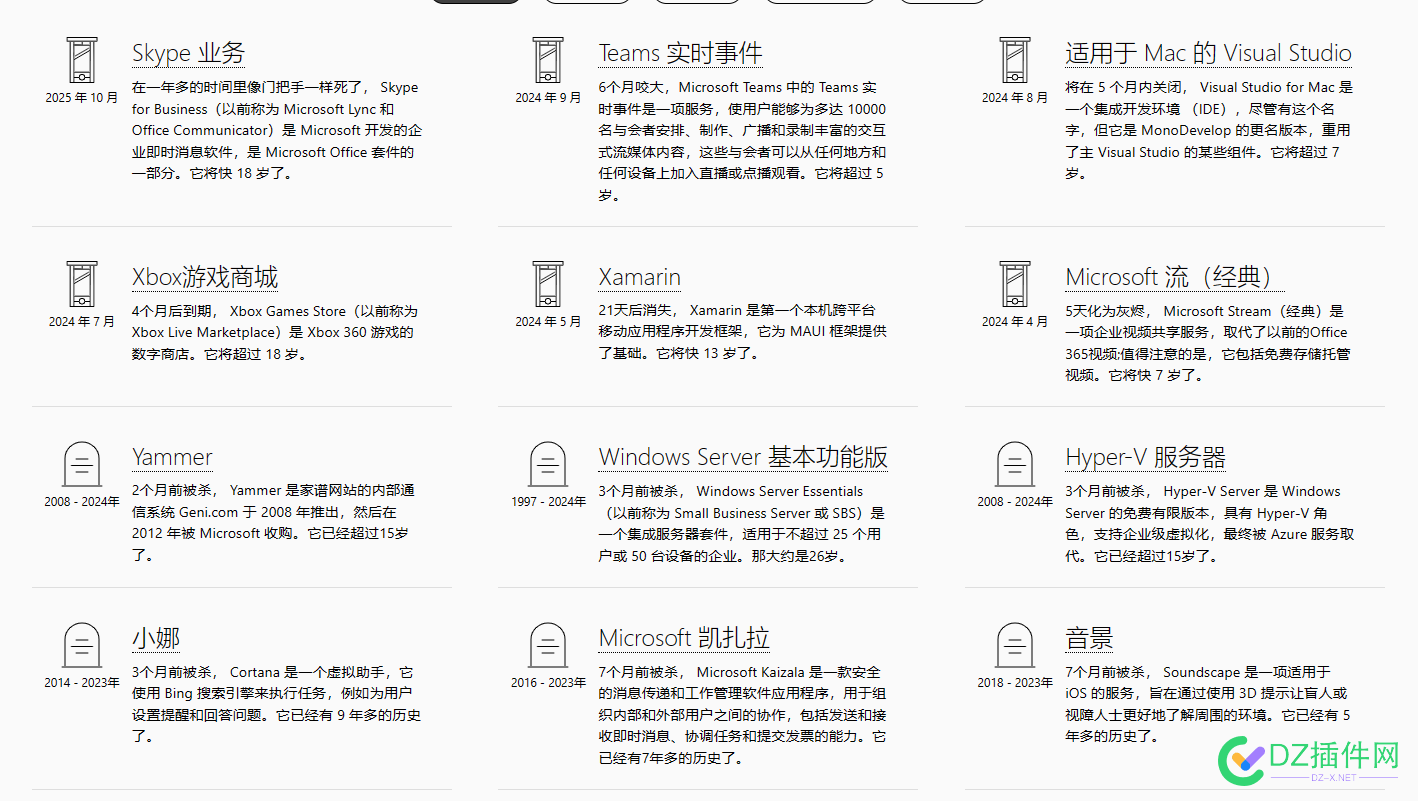
Task: Open the Microsoft 流（经典）title link
Action: [x=1175, y=277]
